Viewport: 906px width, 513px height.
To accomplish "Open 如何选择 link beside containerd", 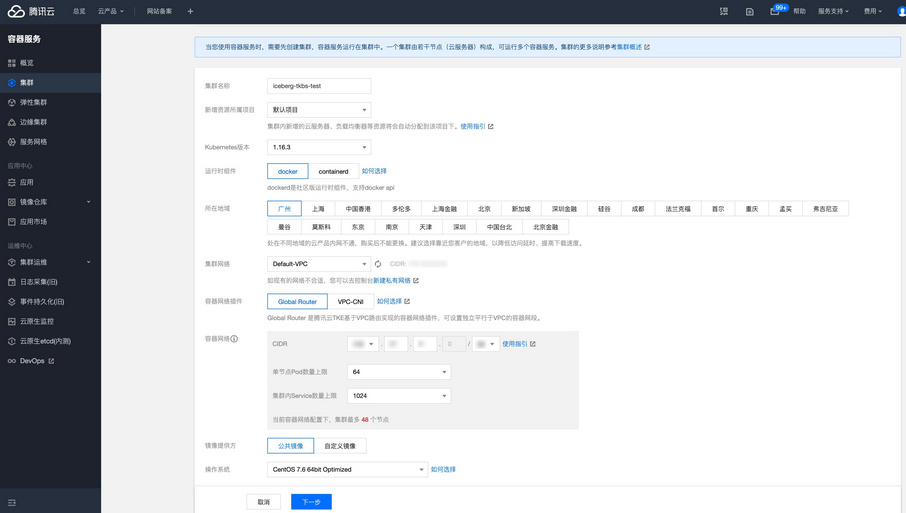I will [x=374, y=171].
